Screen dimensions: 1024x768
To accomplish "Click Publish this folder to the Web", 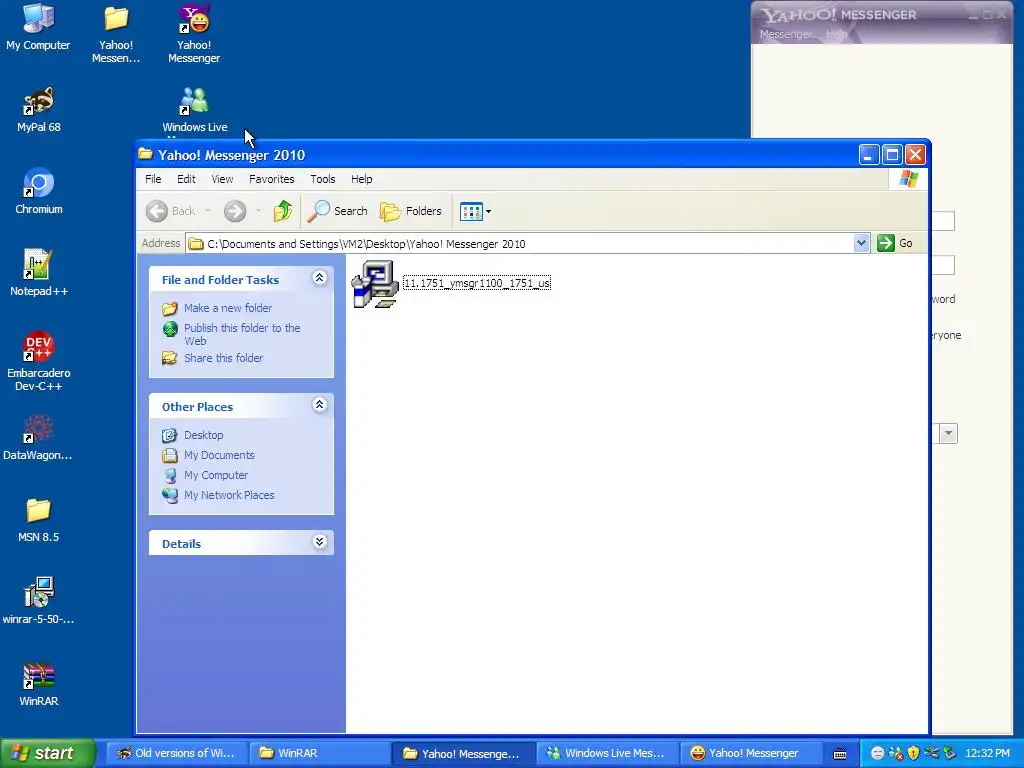I will click(242, 334).
